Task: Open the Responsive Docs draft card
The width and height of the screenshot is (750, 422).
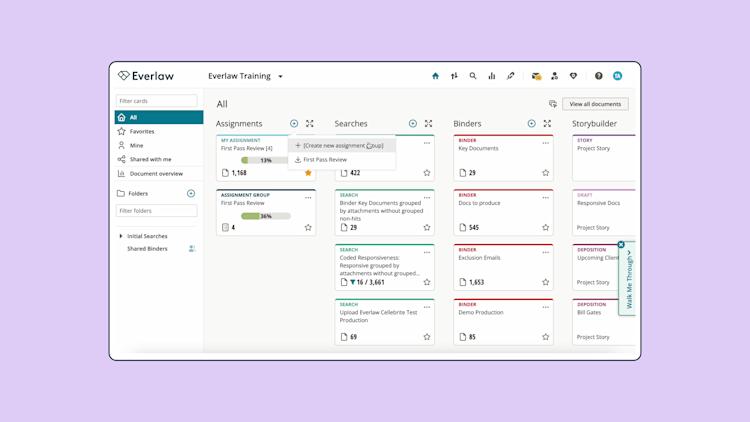Action: coord(604,212)
